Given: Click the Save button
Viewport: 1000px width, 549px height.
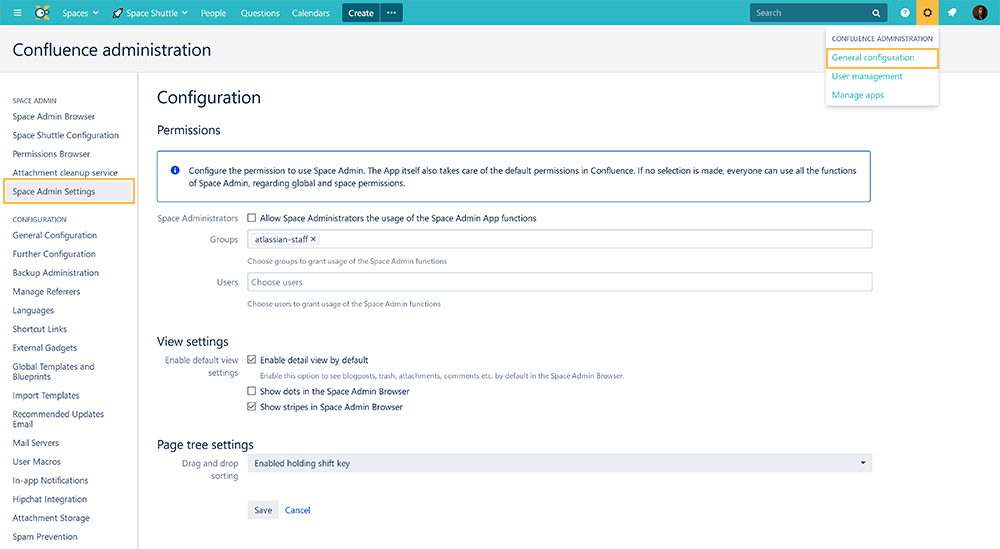Looking at the screenshot, I should tap(263, 510).
